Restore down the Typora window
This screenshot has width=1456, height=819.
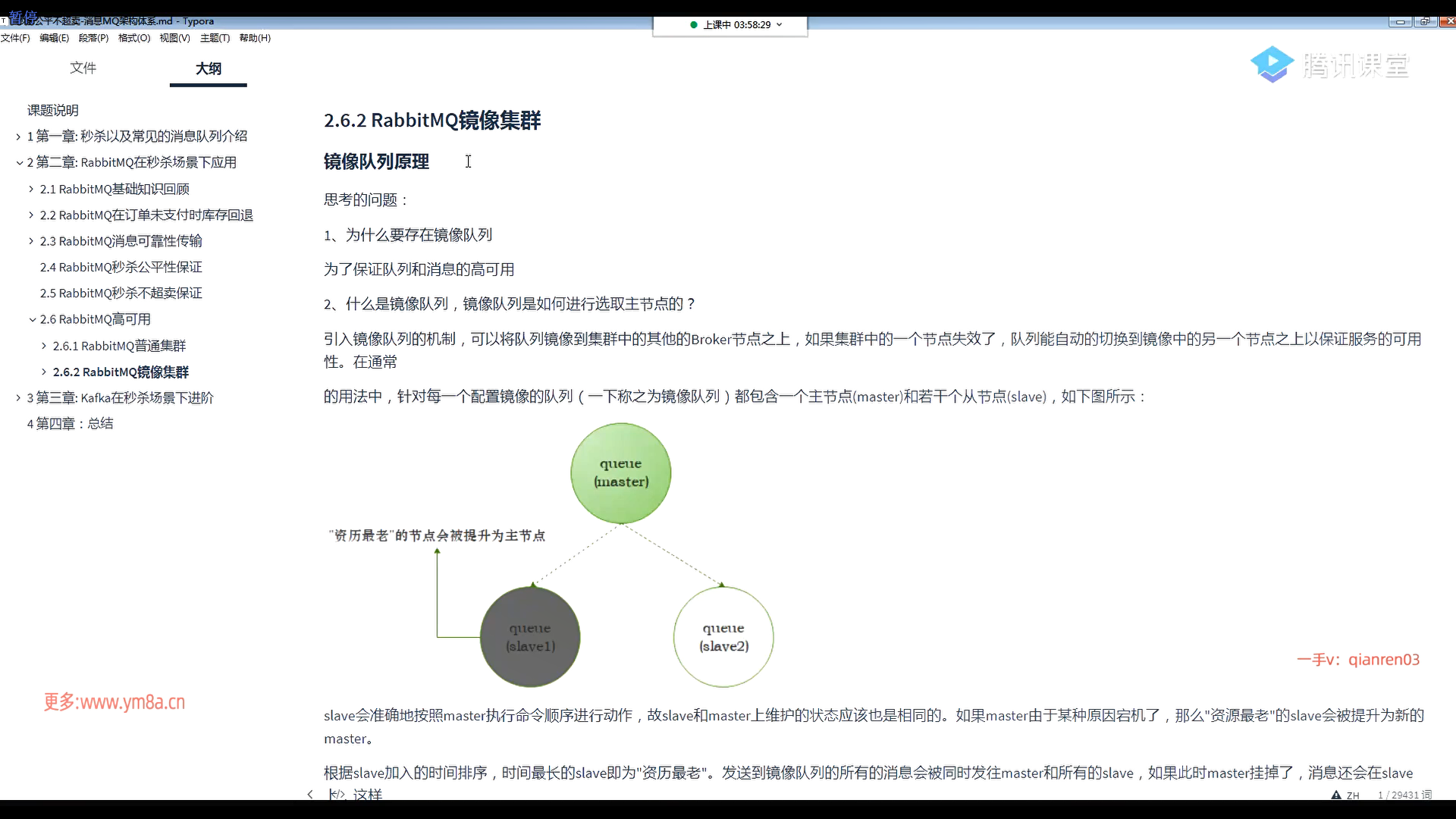pyautogui.click(x=1424, y=21)
